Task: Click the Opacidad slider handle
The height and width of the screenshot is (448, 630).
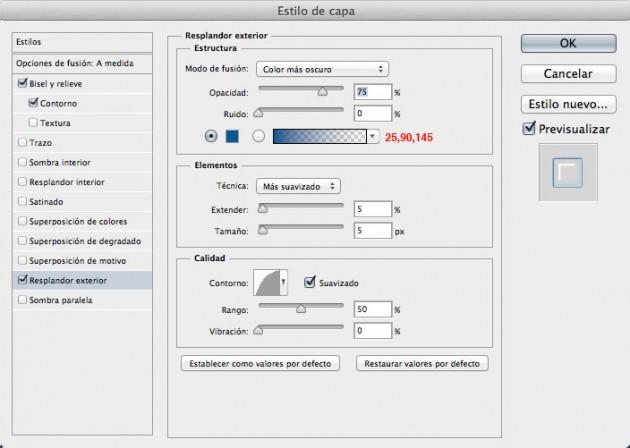Action: 322,92
